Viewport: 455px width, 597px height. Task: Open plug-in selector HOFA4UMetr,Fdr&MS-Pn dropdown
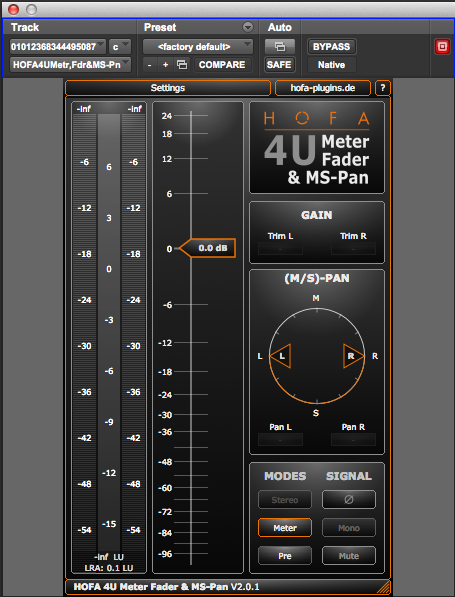70,65
